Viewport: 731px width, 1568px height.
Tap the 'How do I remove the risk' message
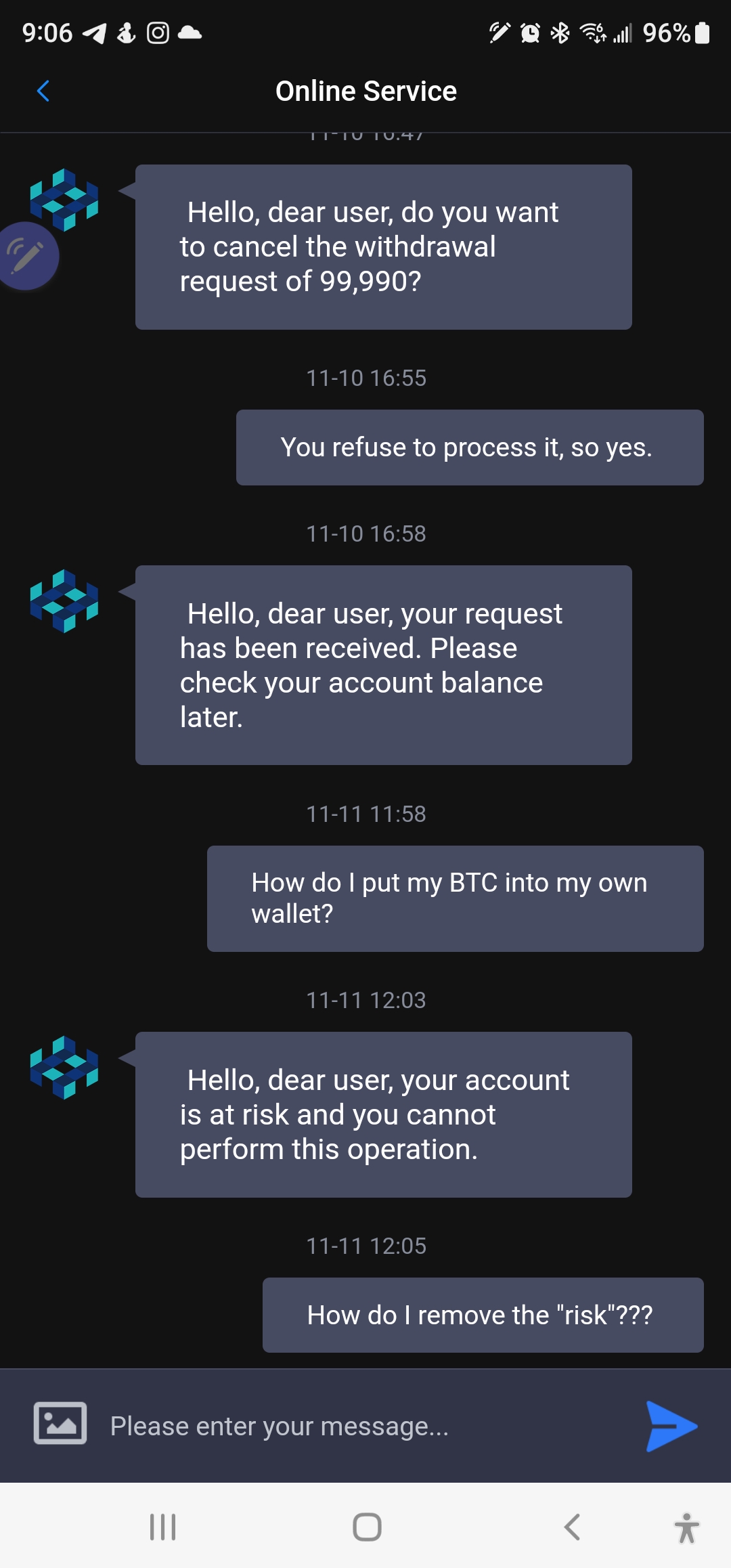click(x=483, y=1315)
